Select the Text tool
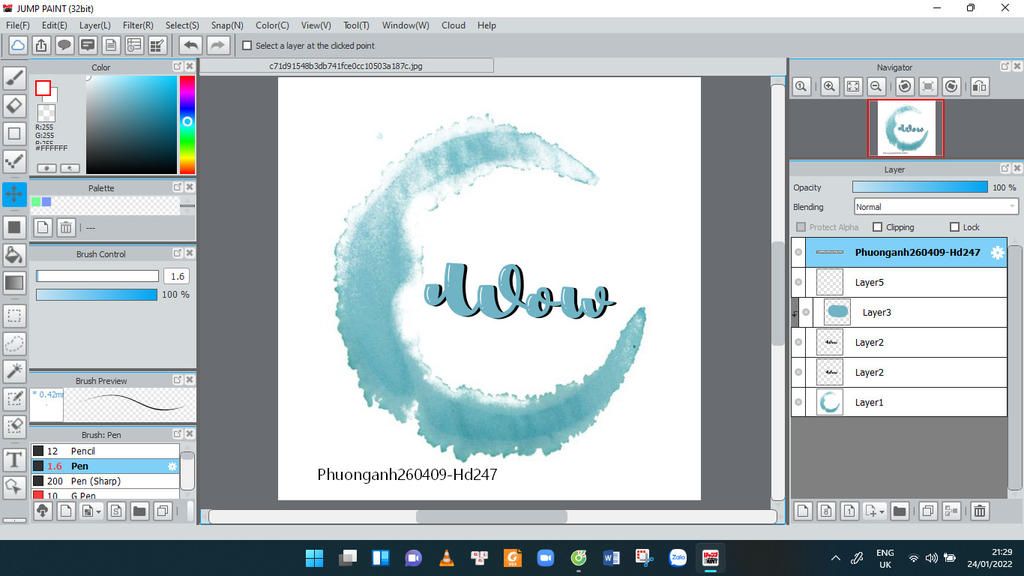 point(14,460)
